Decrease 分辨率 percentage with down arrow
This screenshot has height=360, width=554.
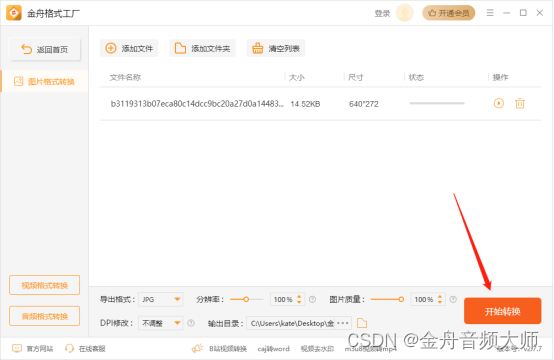tap(299, 302)
